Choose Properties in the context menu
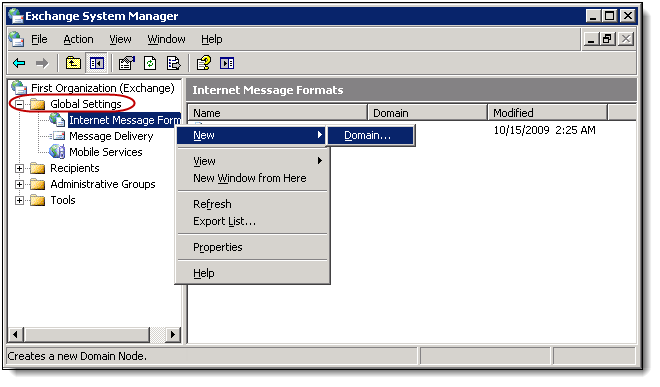 tap(251, 247)
